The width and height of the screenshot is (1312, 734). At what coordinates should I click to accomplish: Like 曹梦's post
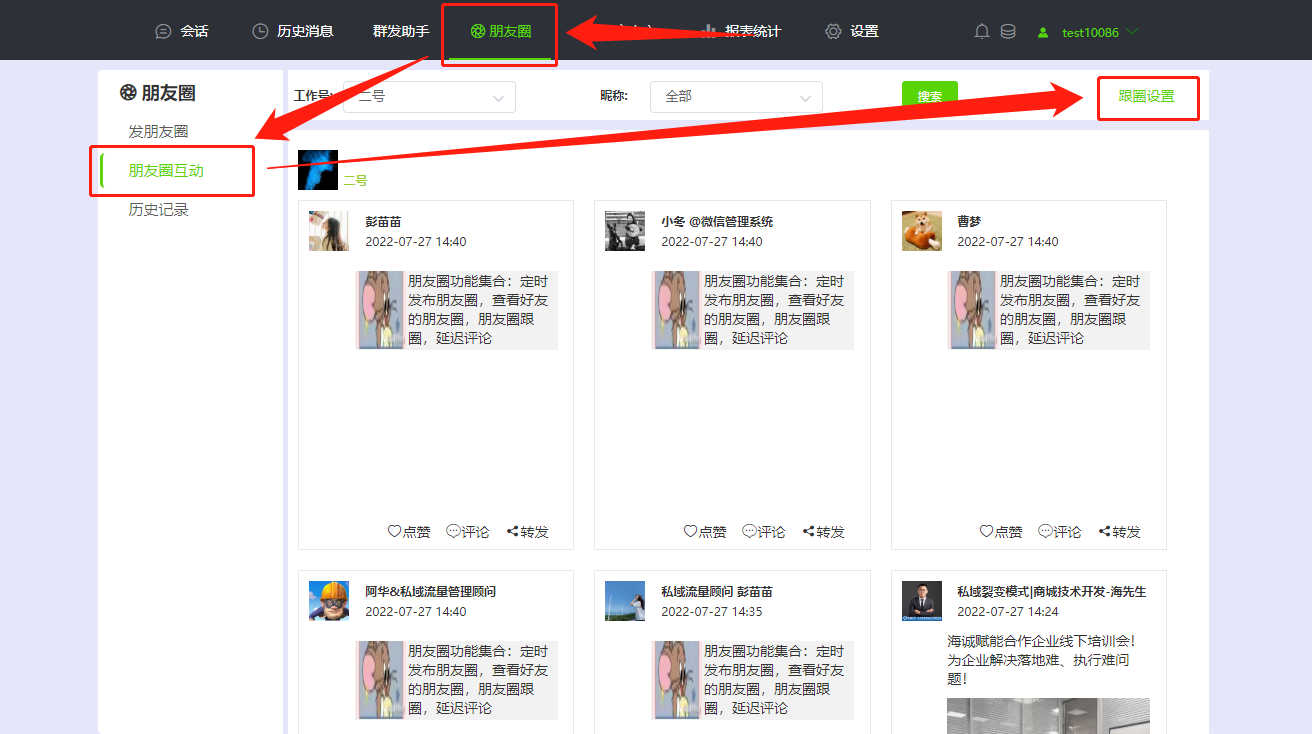[1001, 532]
